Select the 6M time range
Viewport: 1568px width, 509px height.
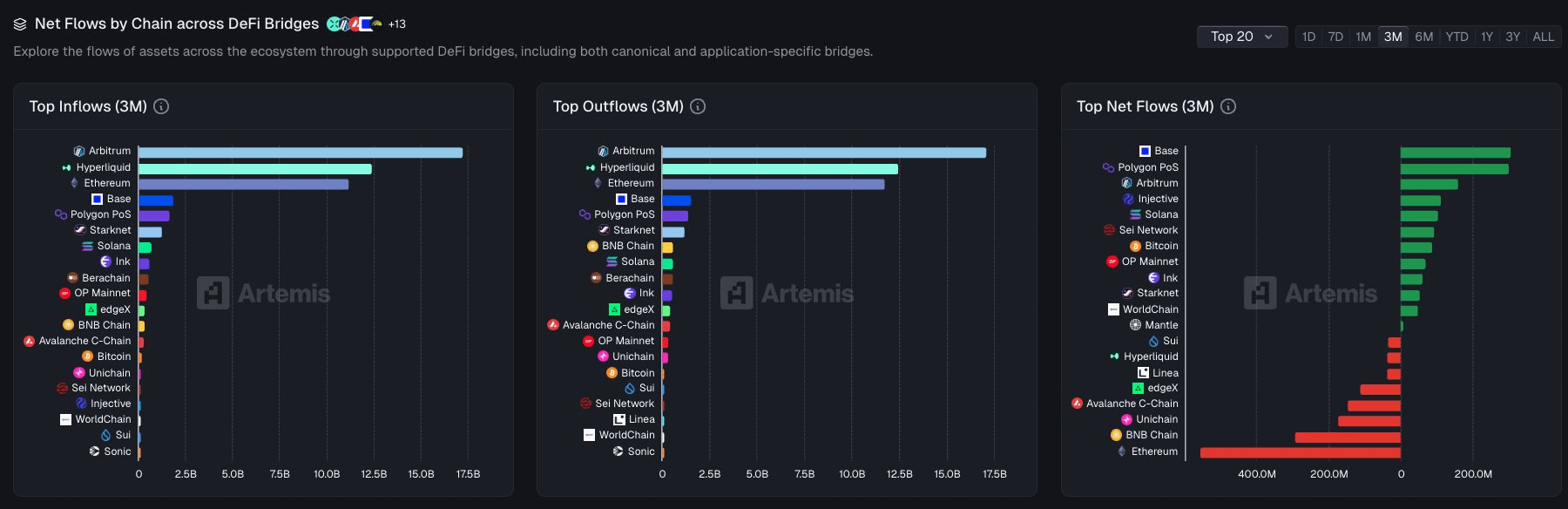point(1424,37)
